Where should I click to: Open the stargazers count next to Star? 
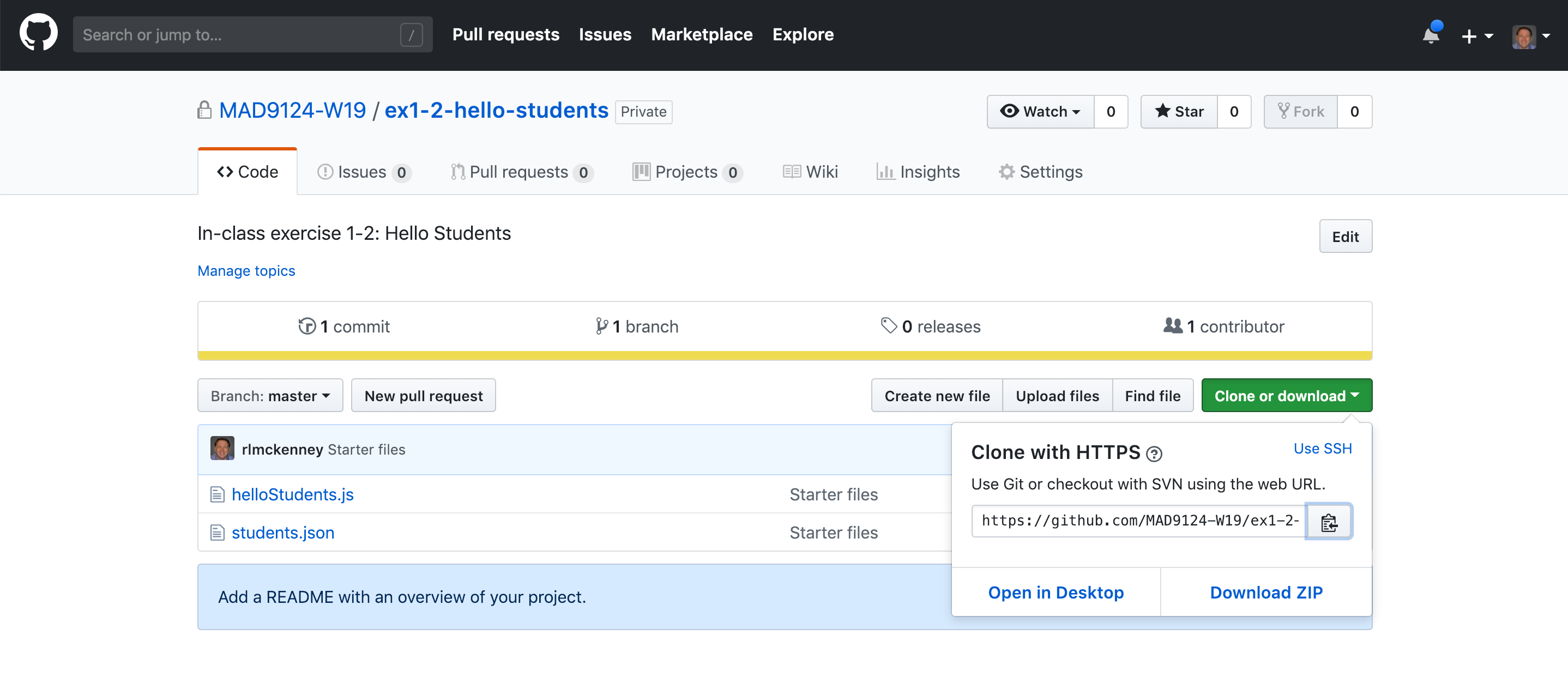(x=1234, y=111)
